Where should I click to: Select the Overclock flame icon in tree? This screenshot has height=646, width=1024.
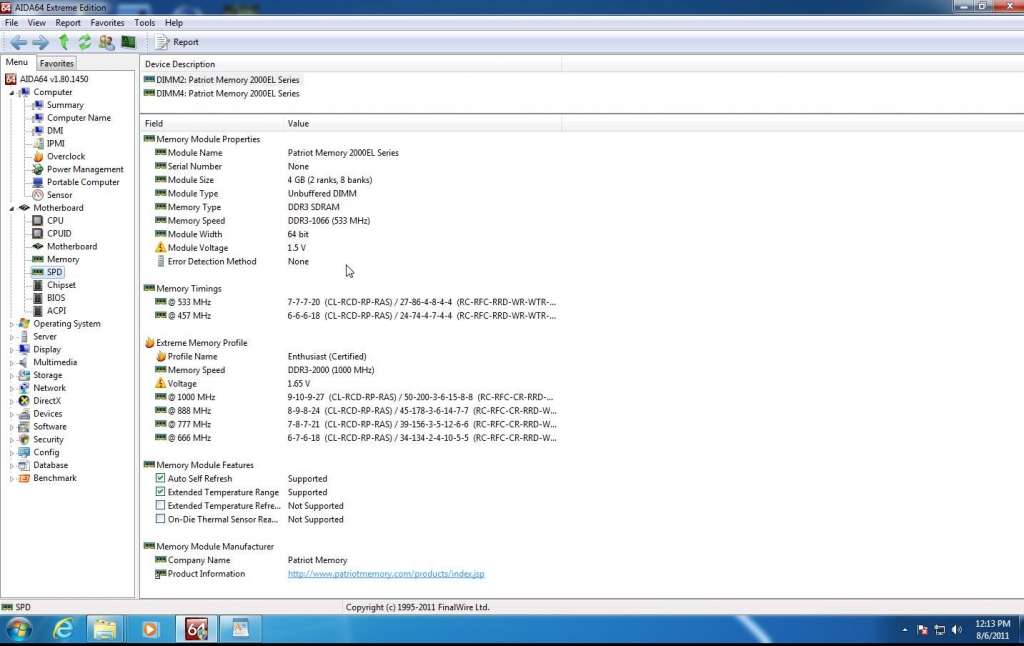point(38,156)
